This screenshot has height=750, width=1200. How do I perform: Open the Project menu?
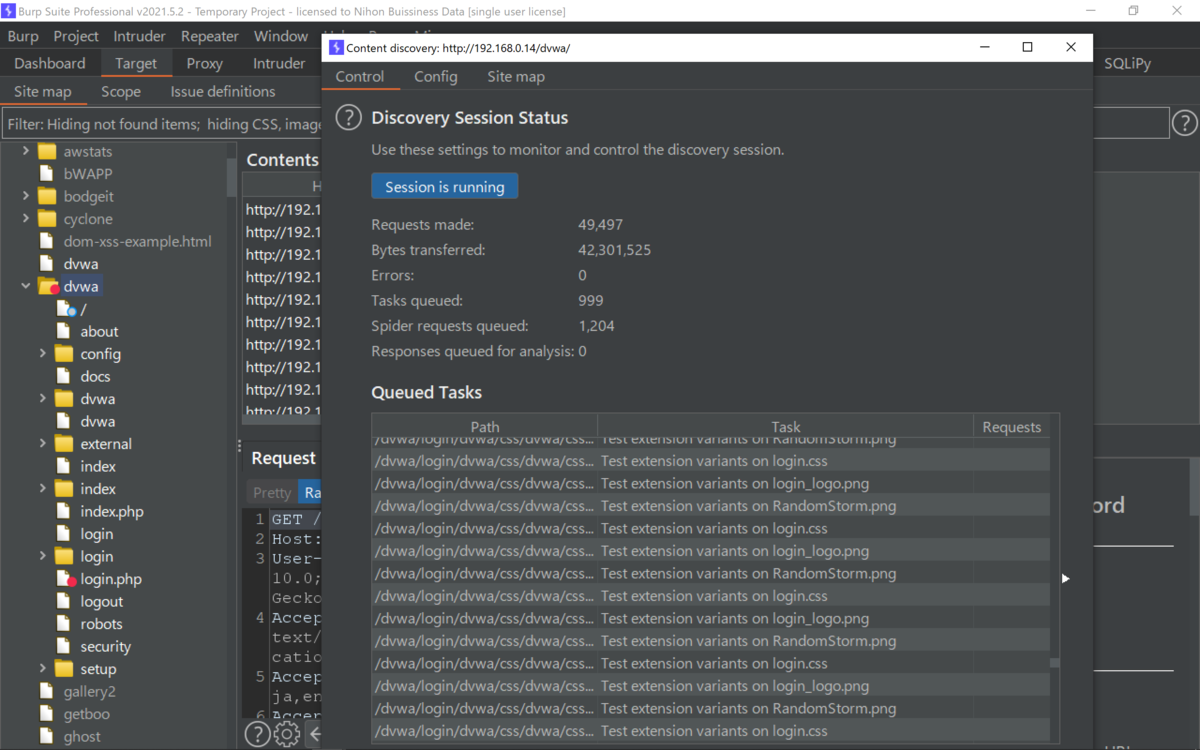pyautogui.click(x=76, y=36)
